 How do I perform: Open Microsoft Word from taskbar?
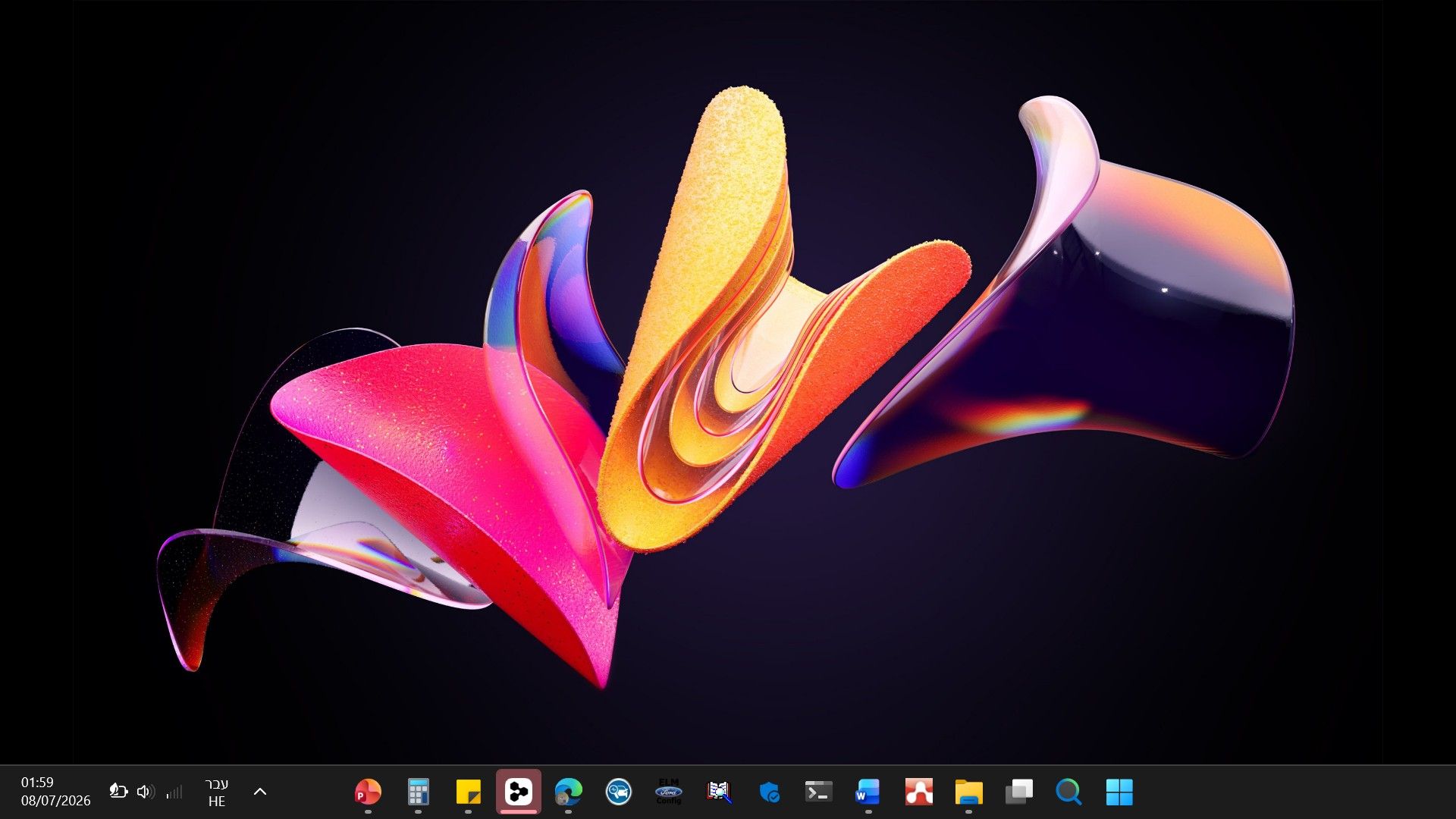(x=868, y=792)
